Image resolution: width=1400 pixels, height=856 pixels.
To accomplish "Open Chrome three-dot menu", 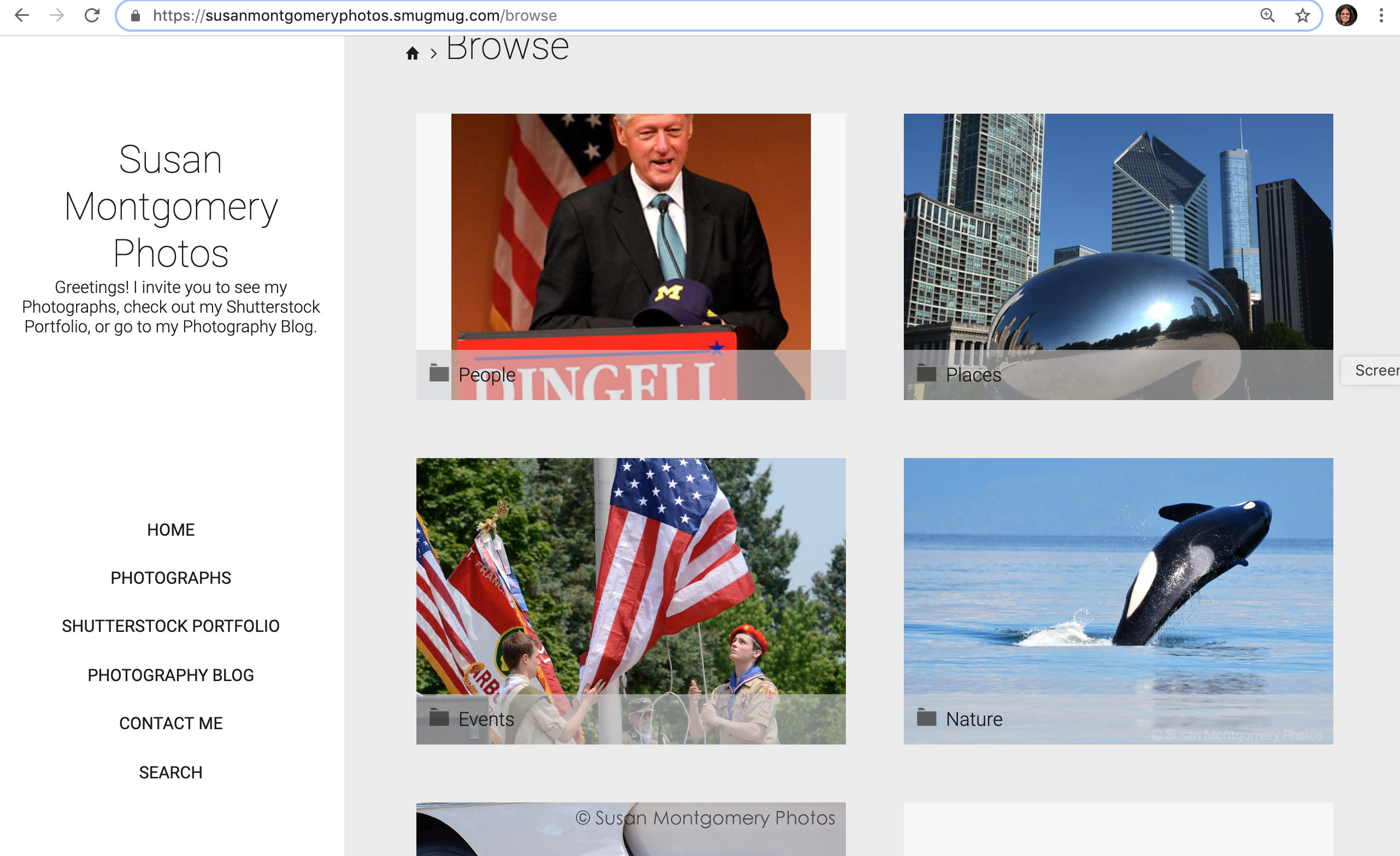I will point(1381,15).
